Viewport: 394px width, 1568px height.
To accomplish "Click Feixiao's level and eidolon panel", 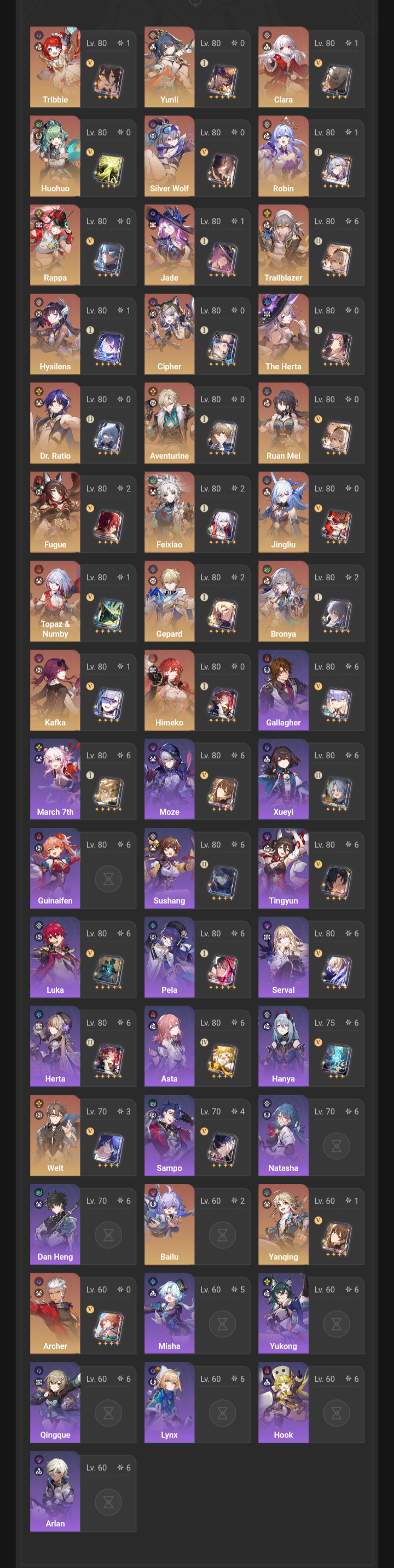I will tap(223, 512).
